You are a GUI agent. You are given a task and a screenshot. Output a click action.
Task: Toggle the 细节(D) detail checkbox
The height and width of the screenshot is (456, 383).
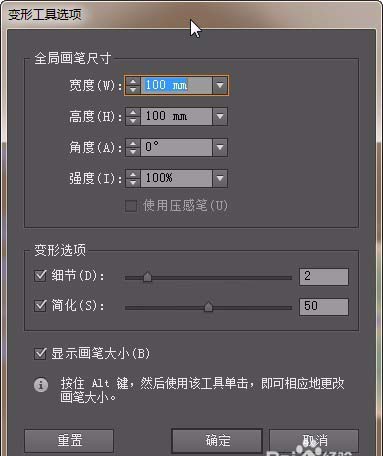[40, 276]
